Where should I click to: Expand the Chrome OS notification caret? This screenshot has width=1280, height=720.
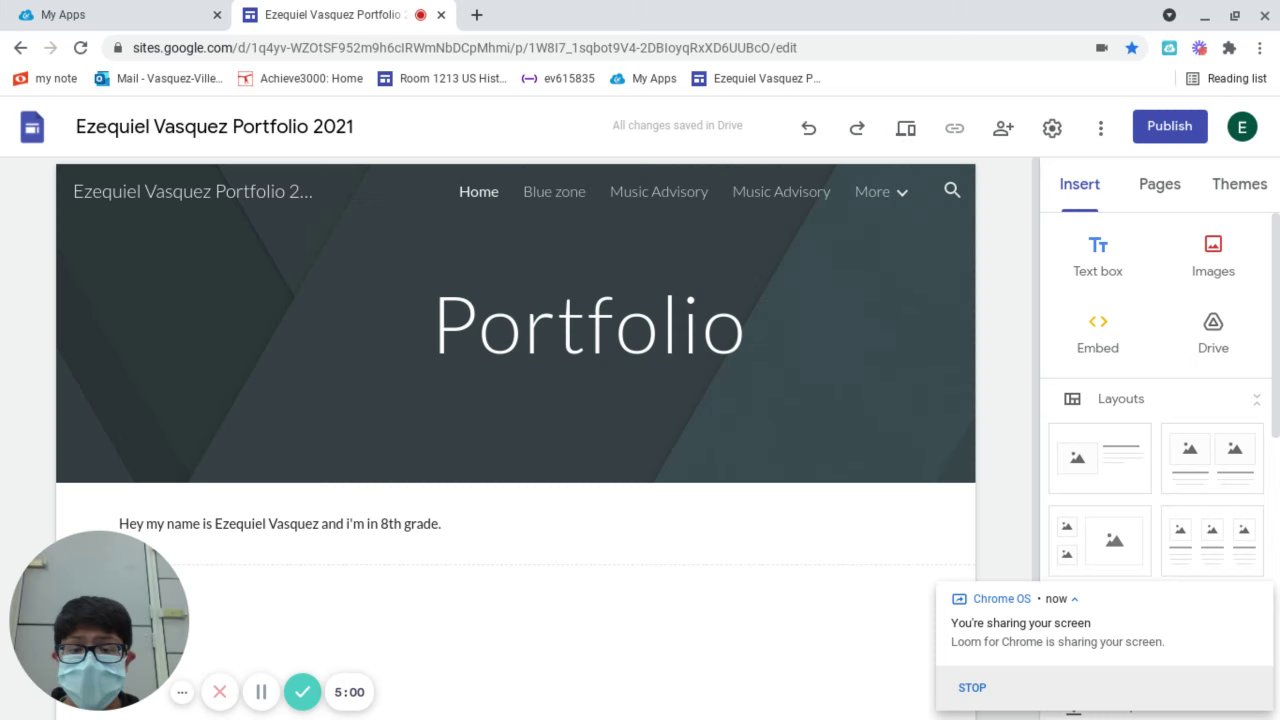(x=1075, y=599)
